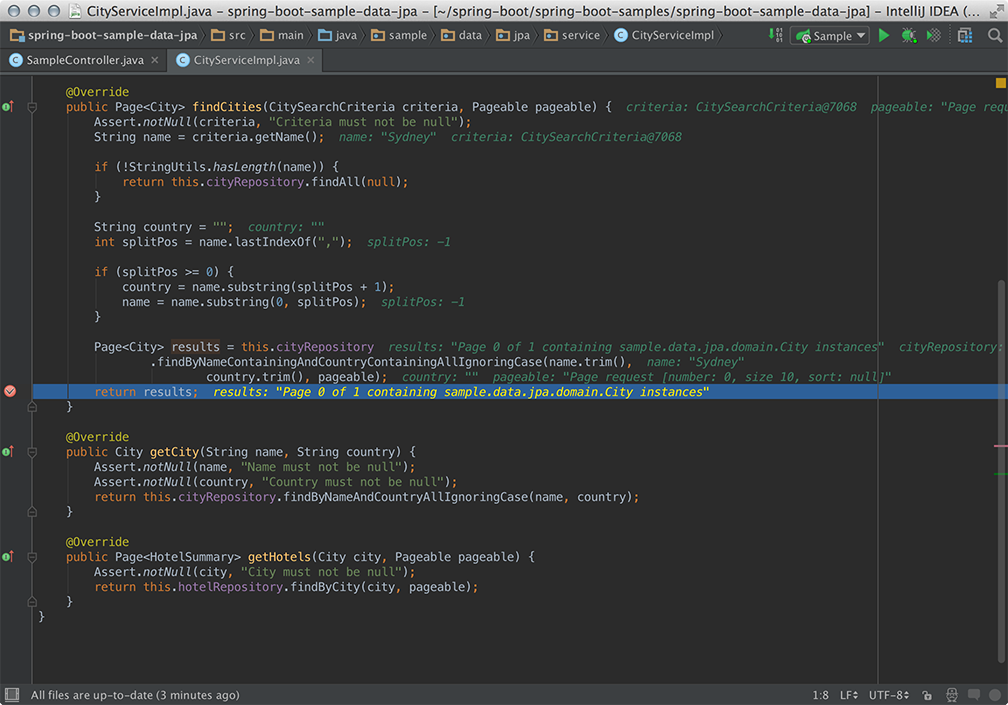Open Search Everywhere magnifier icon
Viewport: 1008px width, 705px height.
(994, 36)
